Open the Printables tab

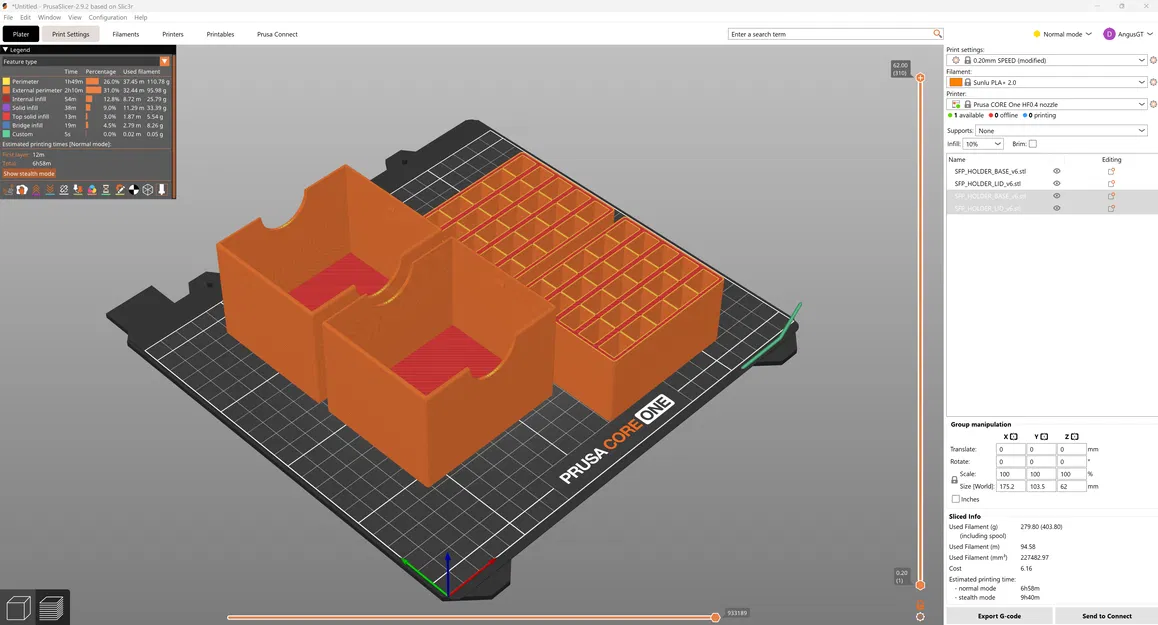click(220, 34)
